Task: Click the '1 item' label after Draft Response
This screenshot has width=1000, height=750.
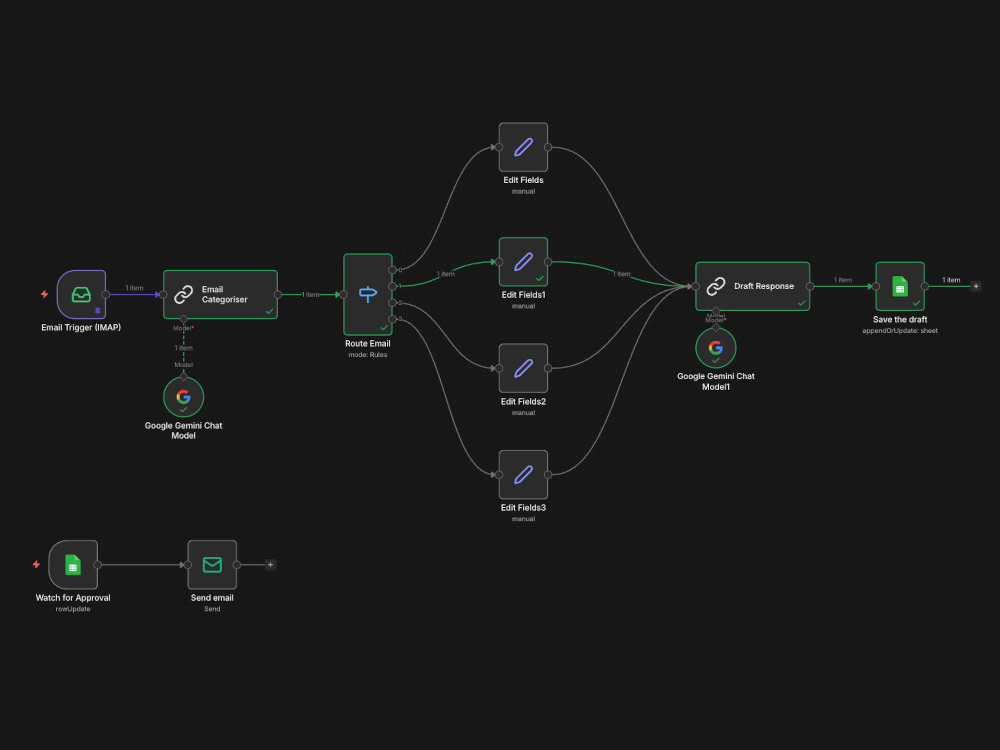Action: click(x=842, y=280)
